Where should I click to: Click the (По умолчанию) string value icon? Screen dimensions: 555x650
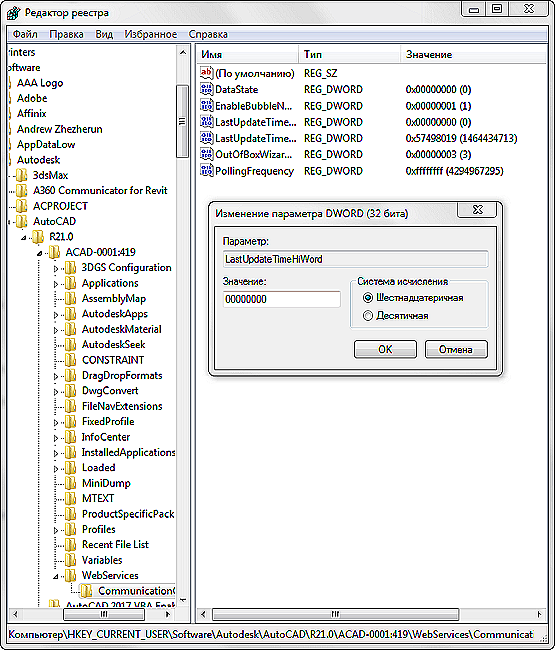(x=206, y=73)
